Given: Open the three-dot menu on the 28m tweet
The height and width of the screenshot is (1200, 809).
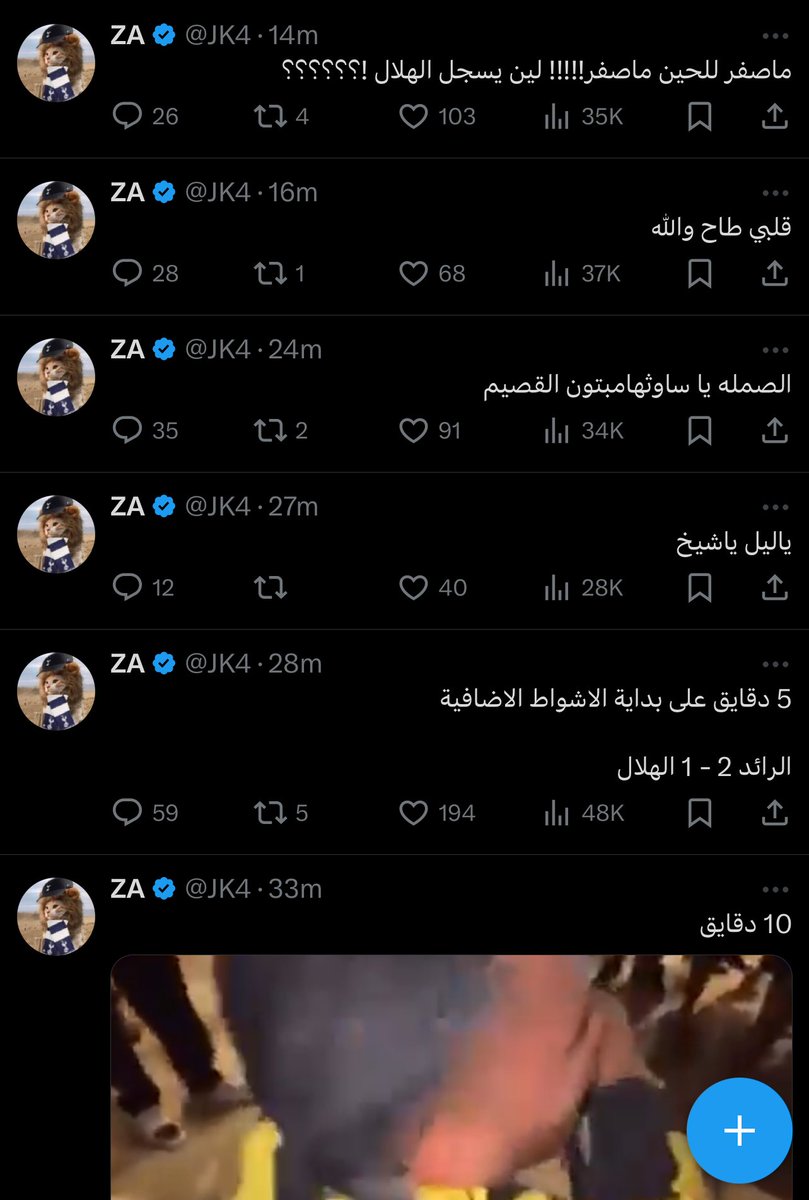Looking at the screenshot, I should (x=775, y=664).
